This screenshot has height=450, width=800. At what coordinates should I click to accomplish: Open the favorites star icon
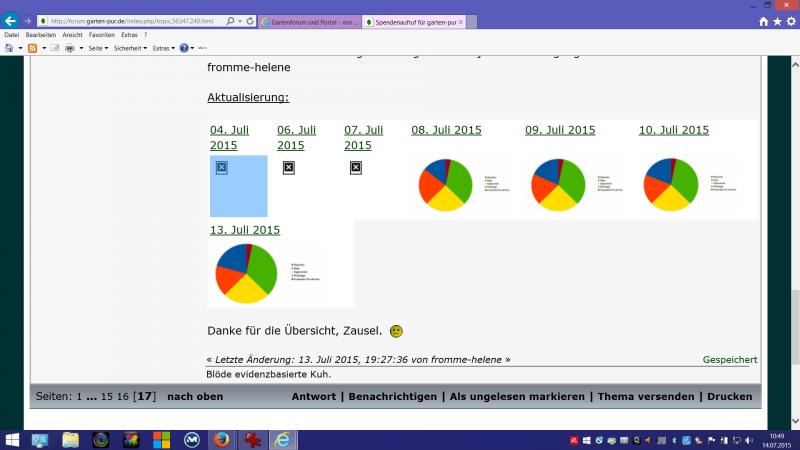click(x=777, y=20)
